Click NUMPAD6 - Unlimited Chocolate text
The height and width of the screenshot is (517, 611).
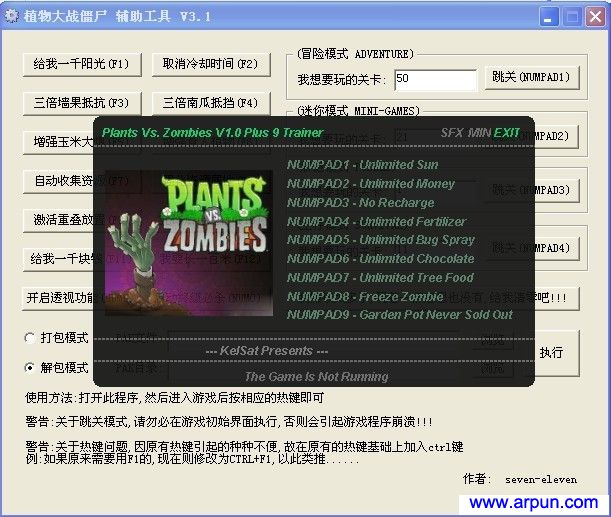[x=381, y=259]
